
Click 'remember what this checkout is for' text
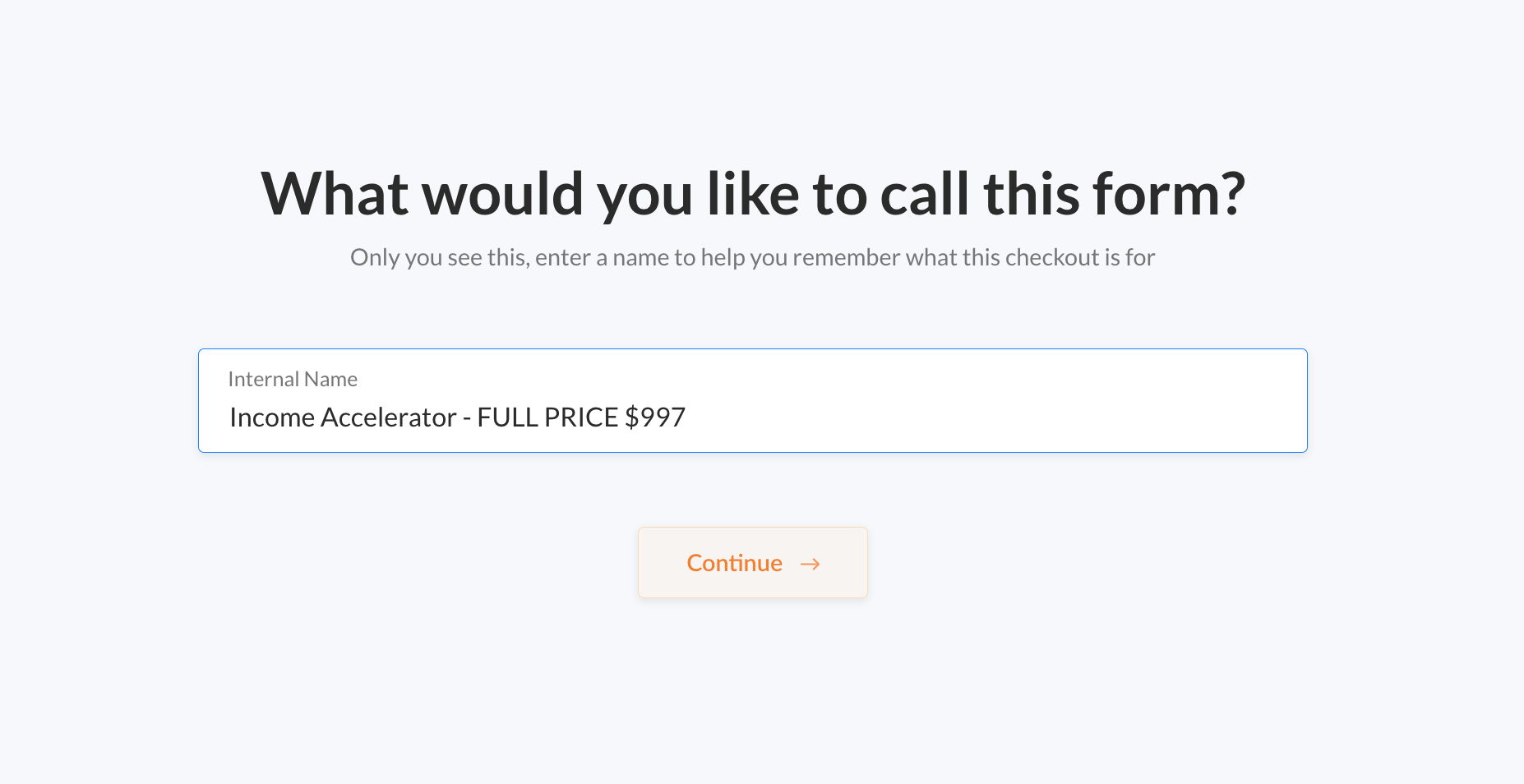[974, 257]
